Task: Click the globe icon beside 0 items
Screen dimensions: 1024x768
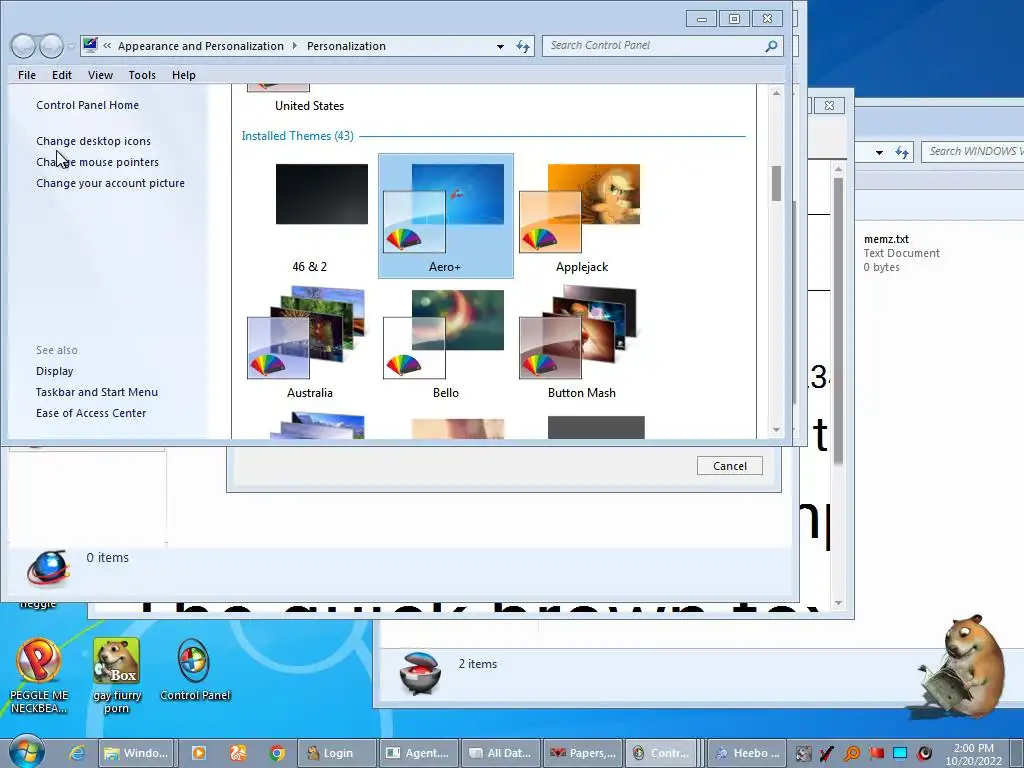Action: tap(48, 568)
